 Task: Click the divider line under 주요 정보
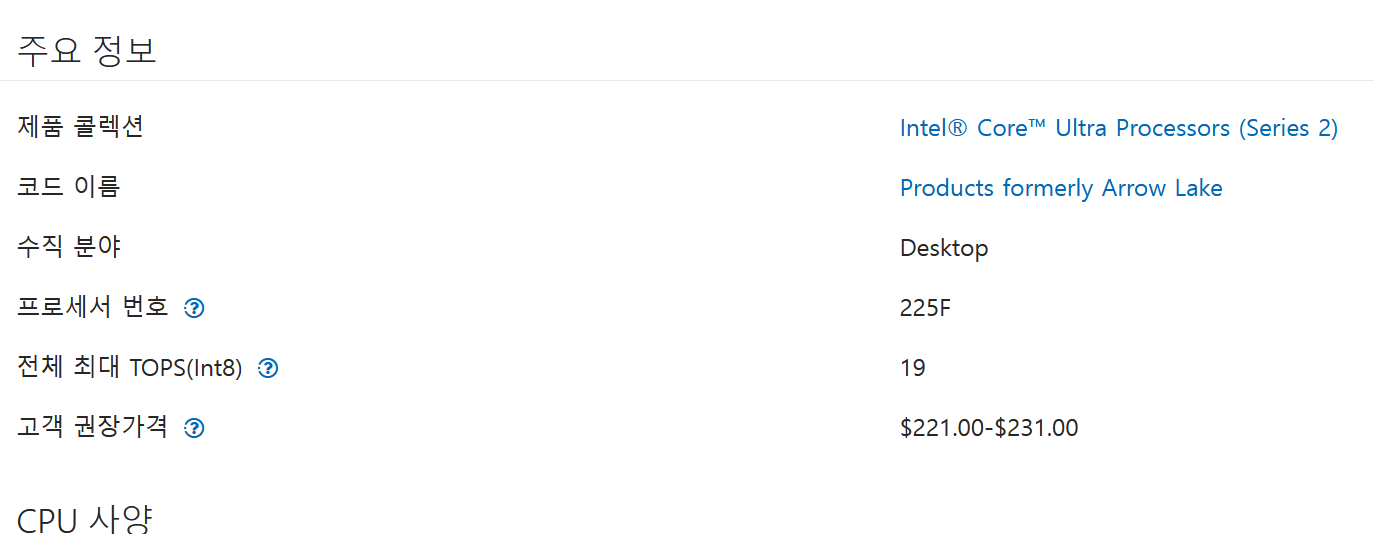pyautogui.click(x=687, y=80)
